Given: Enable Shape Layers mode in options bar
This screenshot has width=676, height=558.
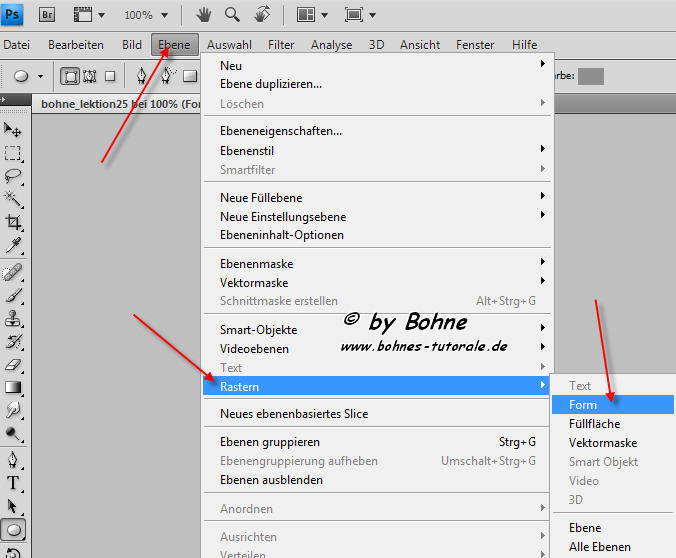Looking at the screenshot, I should point(71,76).
